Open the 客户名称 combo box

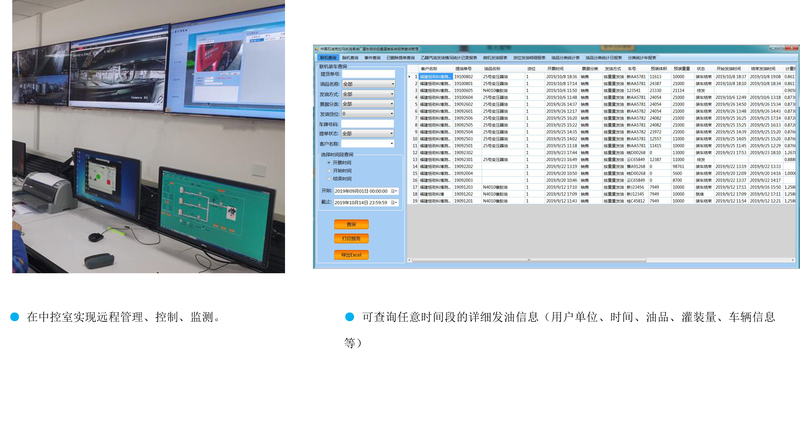[368, 144]
